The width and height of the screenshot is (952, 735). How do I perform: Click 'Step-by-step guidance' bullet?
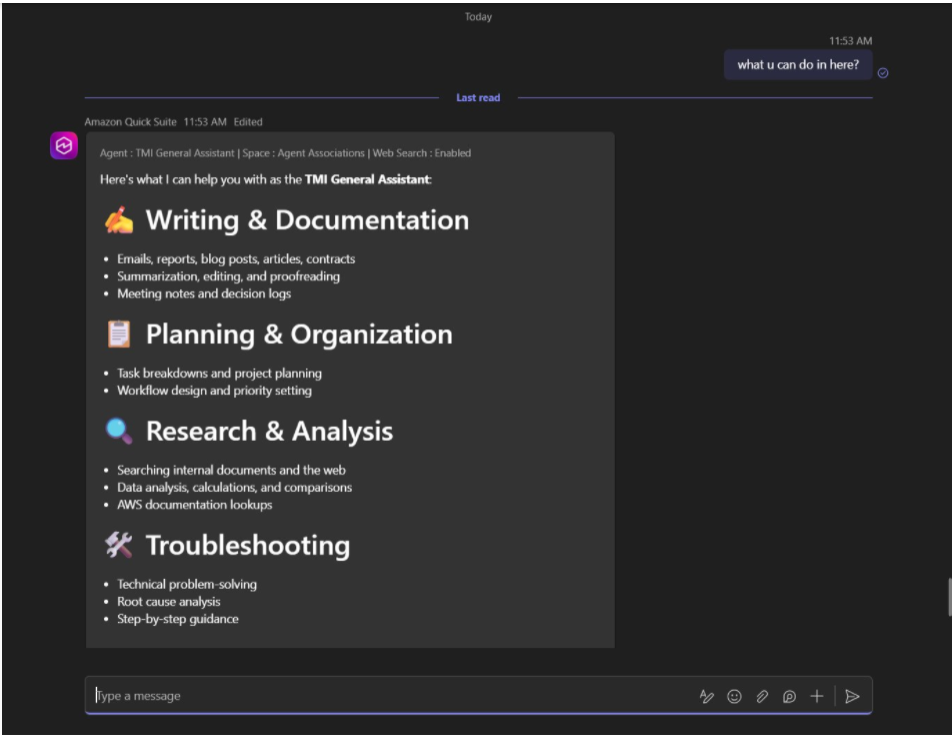[178, 619]
